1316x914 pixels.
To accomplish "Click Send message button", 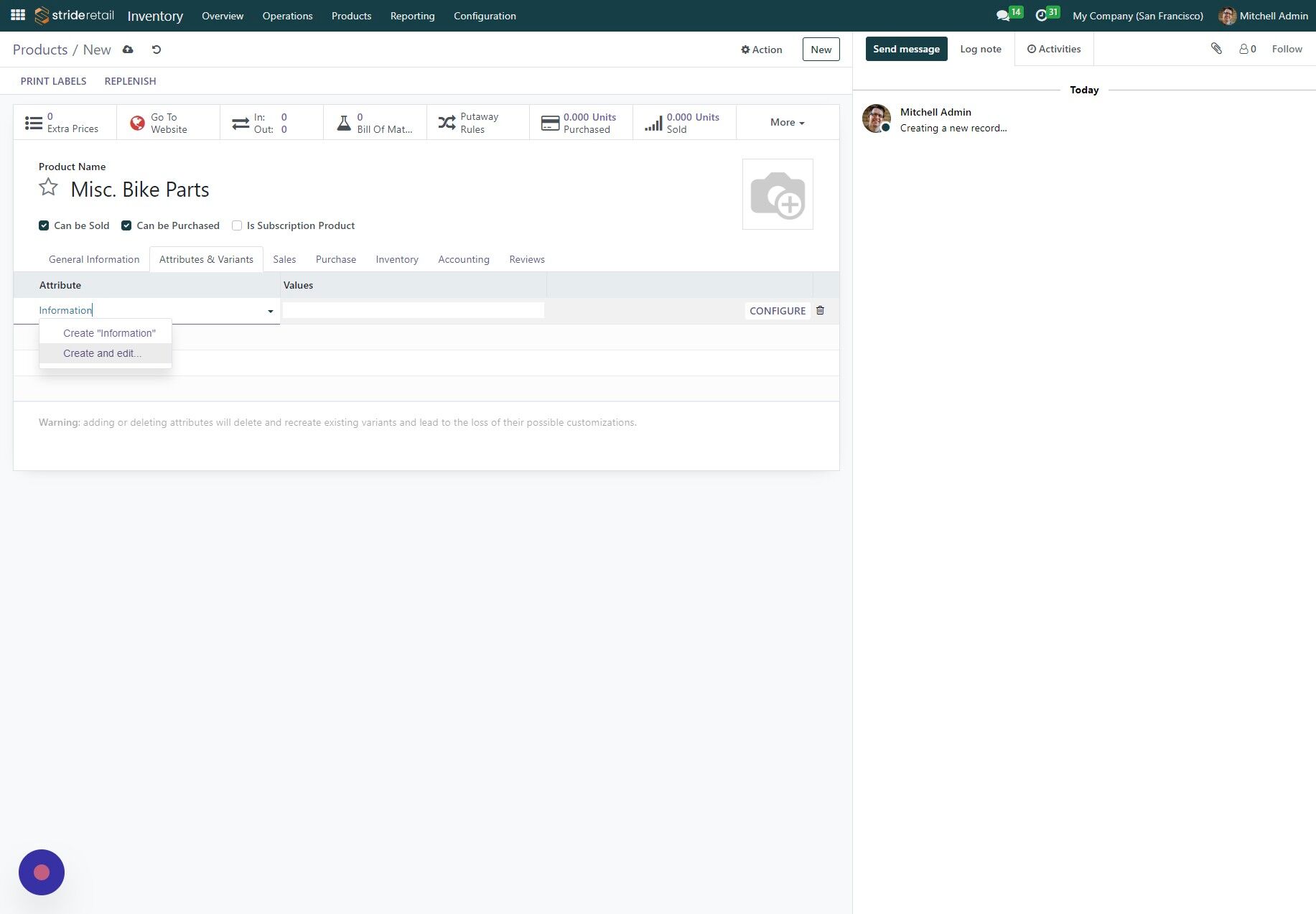I will pyautogui.click(x=906, y=49).
